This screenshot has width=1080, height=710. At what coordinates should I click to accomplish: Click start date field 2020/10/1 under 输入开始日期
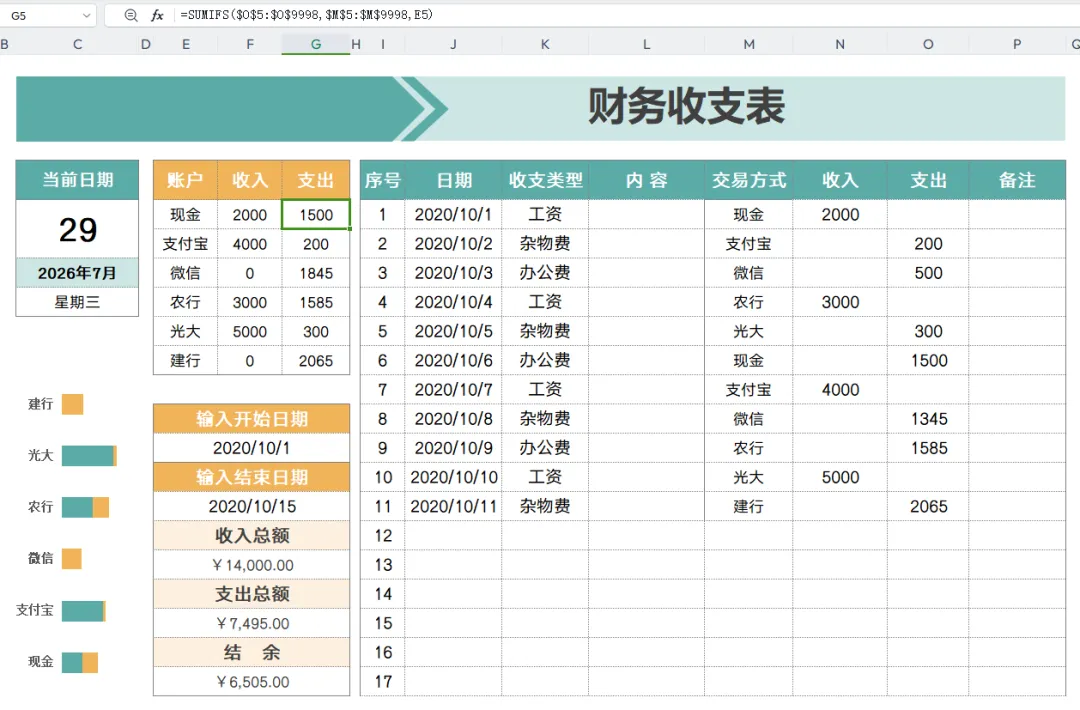(x=251, y=448)
